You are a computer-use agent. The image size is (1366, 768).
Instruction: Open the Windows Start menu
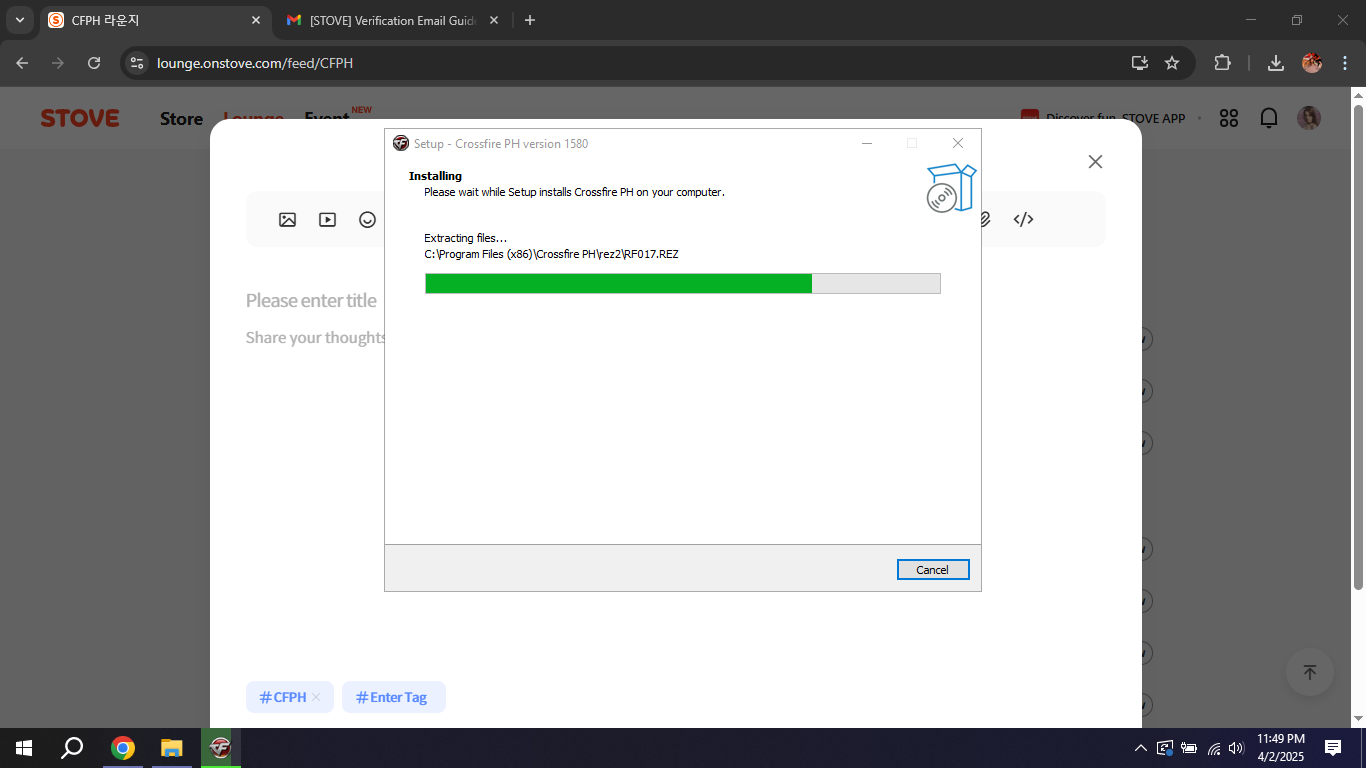coord(24,748)
